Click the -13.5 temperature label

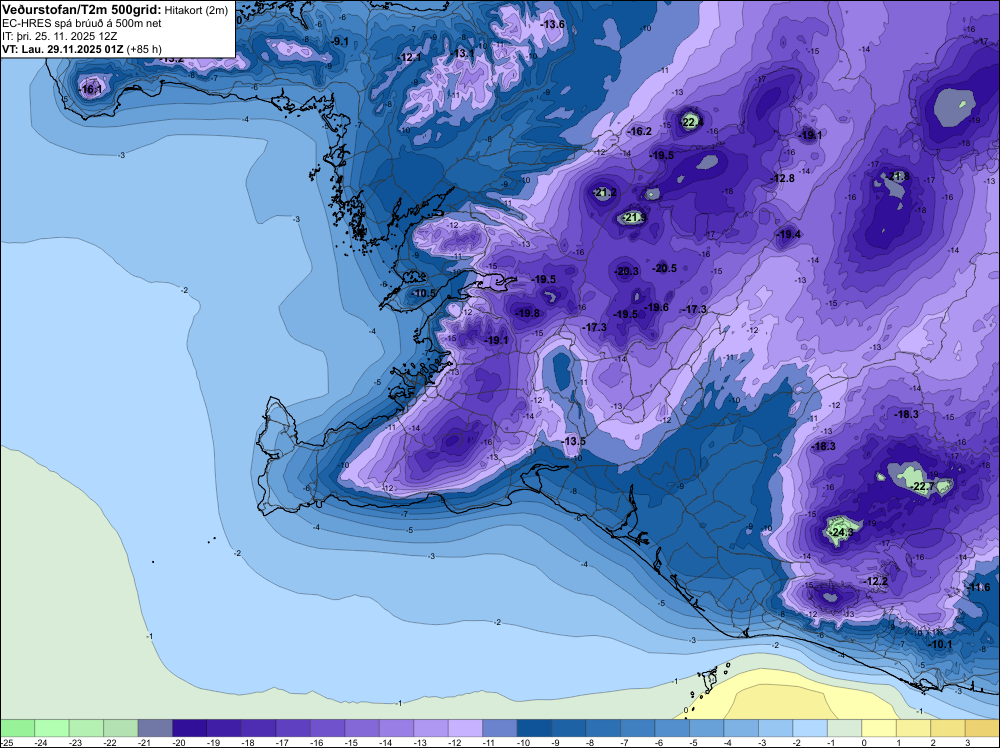click(573, 441)
